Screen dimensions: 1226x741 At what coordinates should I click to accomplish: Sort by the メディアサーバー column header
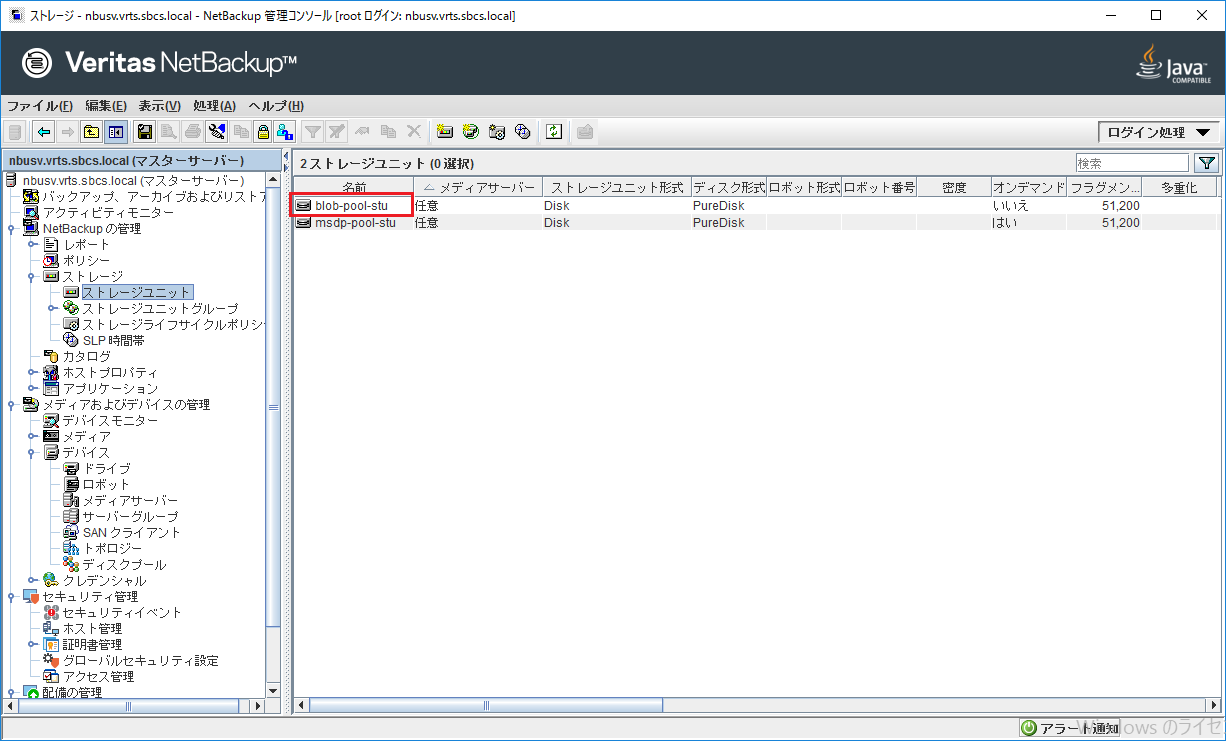click(478, 187)
